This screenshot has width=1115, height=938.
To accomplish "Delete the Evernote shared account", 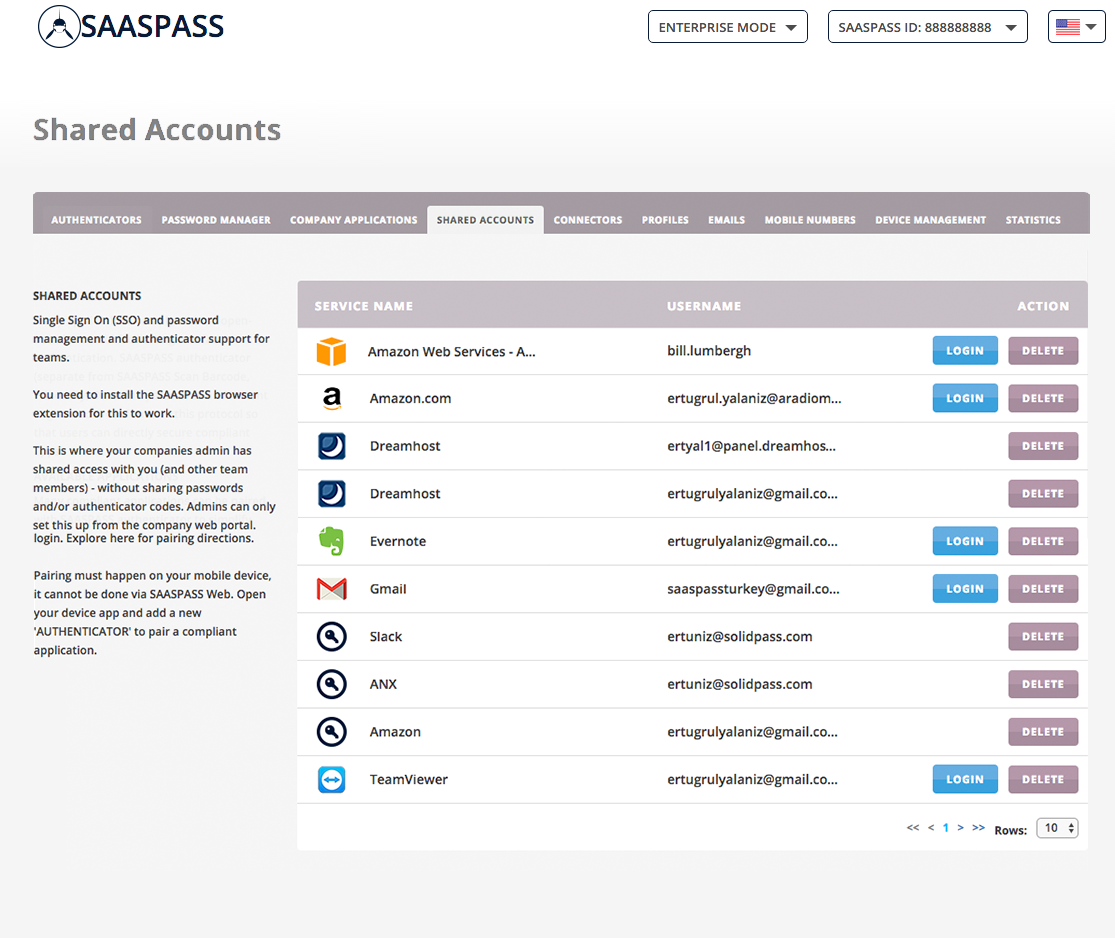I will tap(1043, 541).
